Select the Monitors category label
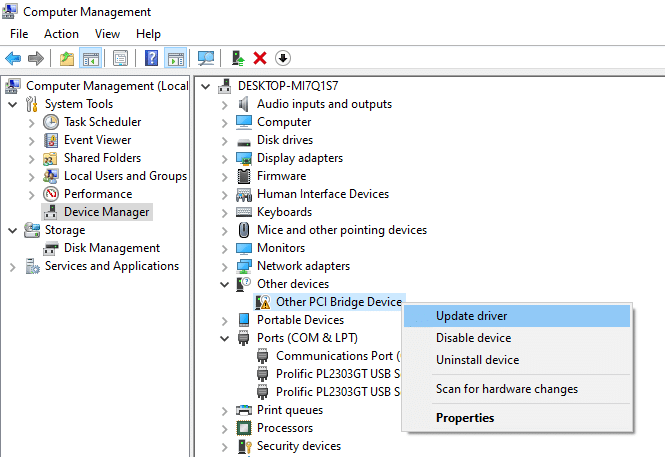The height and width of the screenshot is (457, 665). [281, 248]
